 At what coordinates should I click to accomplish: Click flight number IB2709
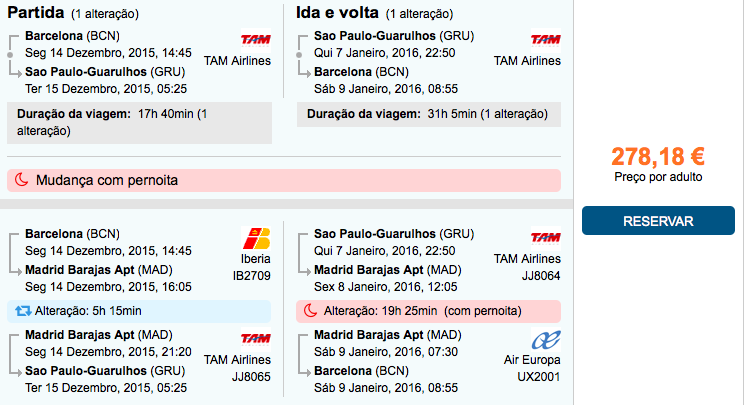pos(252,276)
